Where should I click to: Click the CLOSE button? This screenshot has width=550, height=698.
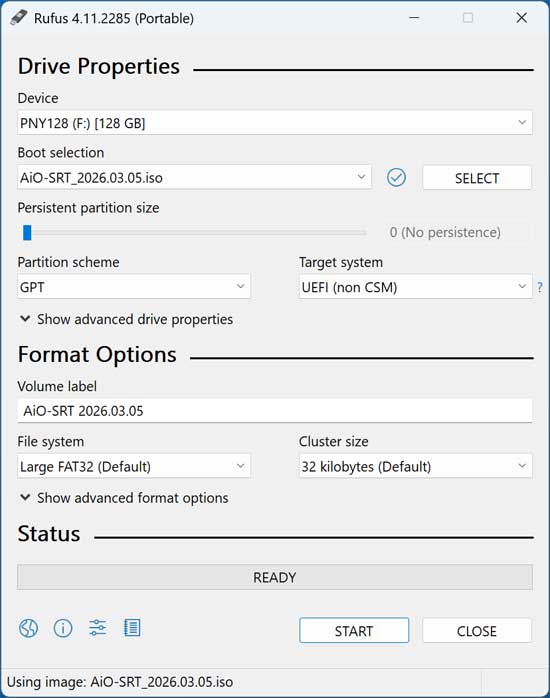tap(477, 630)
